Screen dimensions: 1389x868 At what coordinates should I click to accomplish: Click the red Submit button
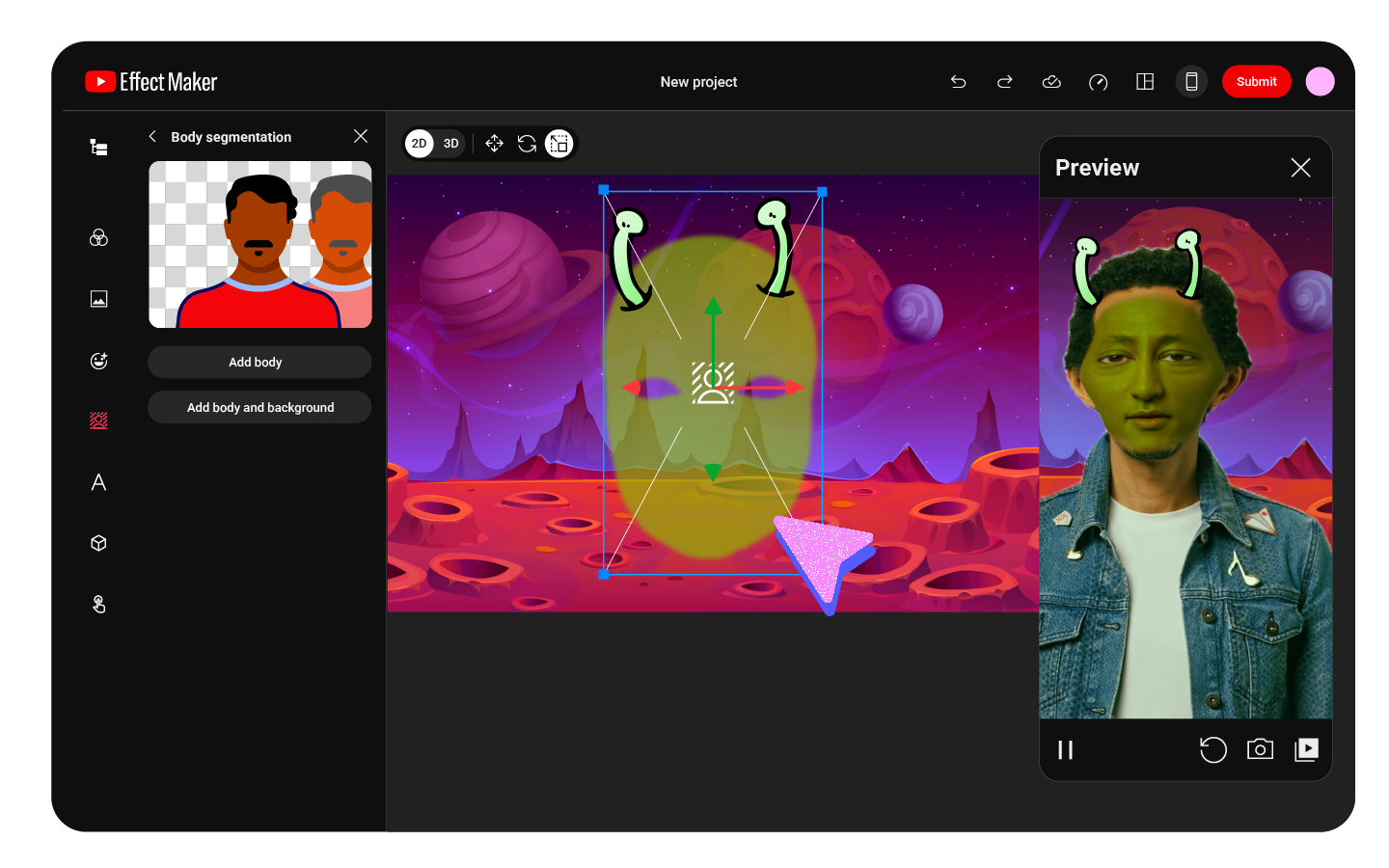coord(1256,82)
